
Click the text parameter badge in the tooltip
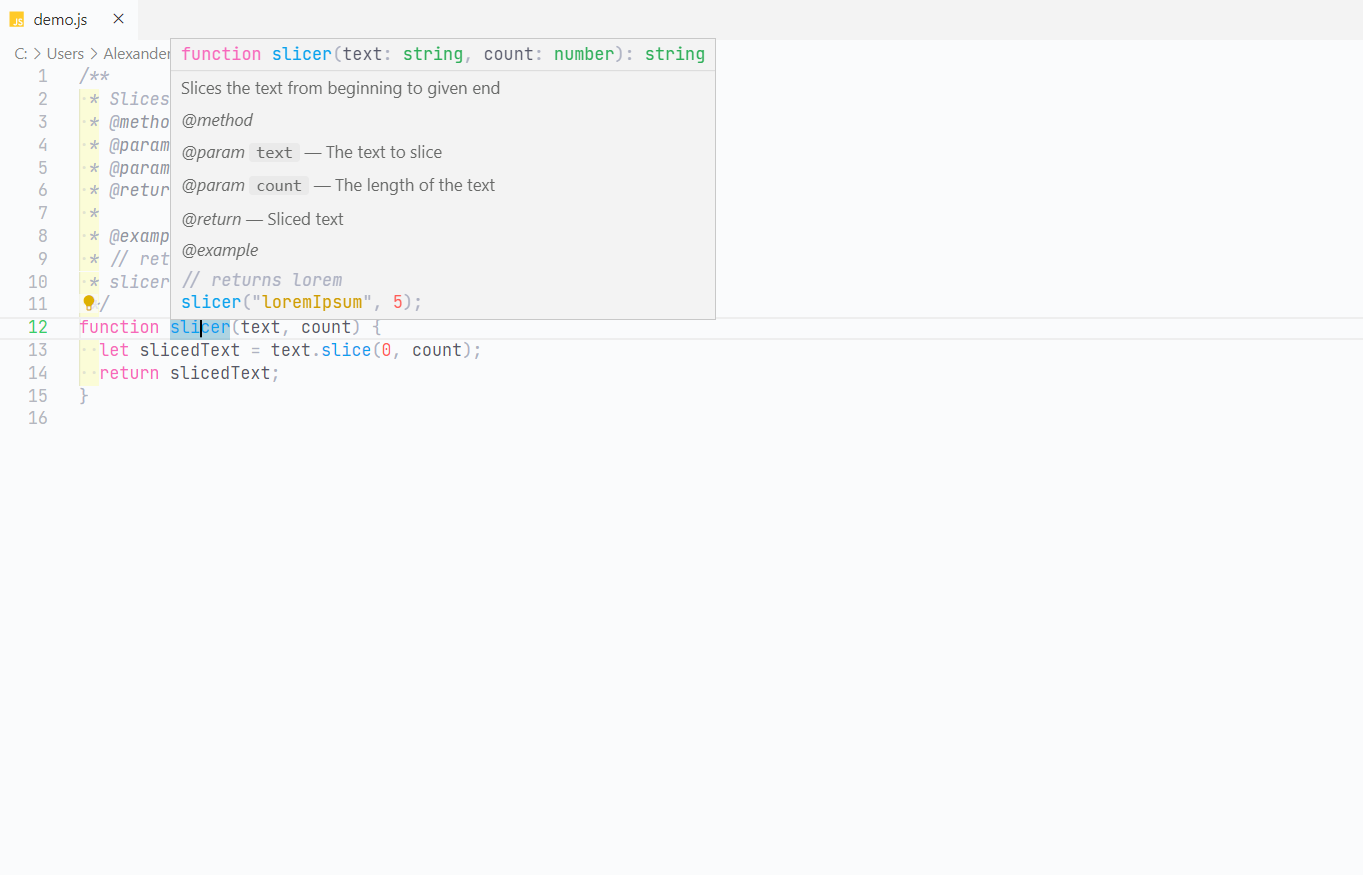(x=274, y=152)
